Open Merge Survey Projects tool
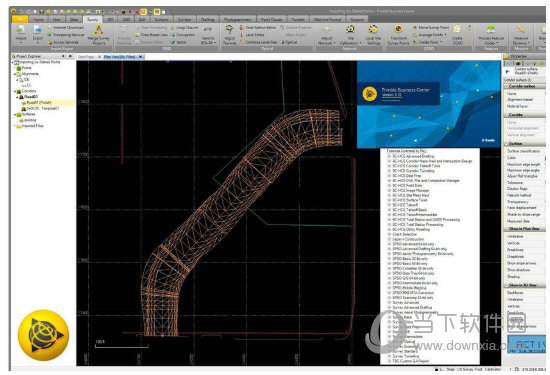The width and height of the screenshot is (550, 375). point(99,34)
